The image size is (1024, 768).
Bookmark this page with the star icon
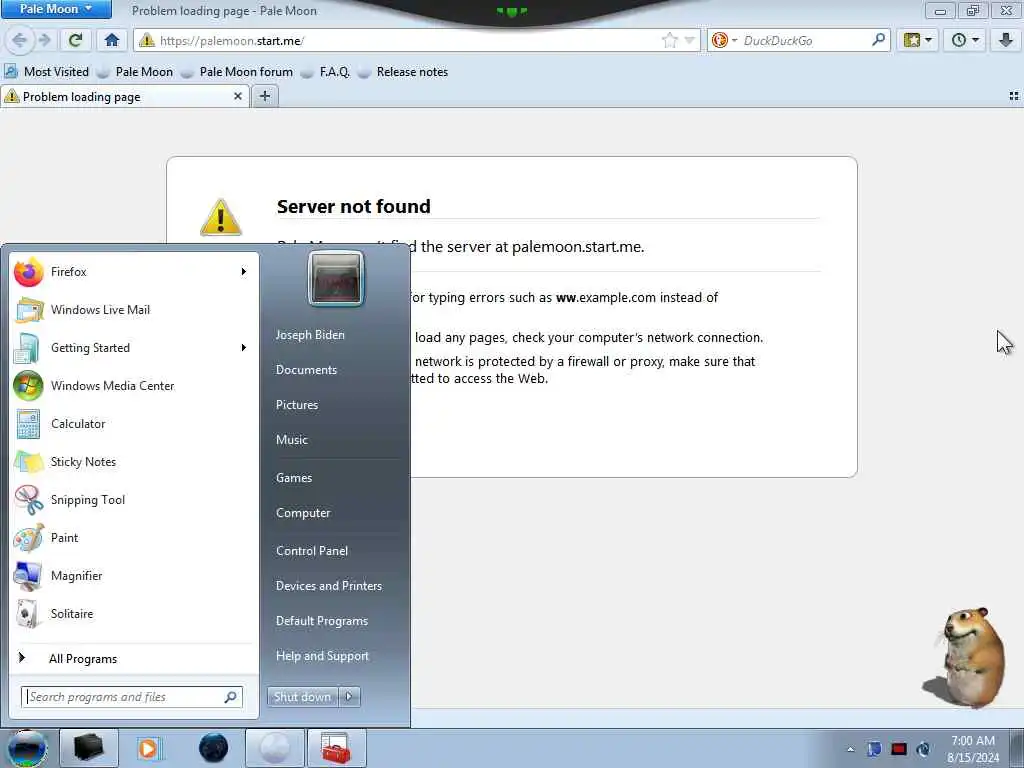[x=669, y=40]
